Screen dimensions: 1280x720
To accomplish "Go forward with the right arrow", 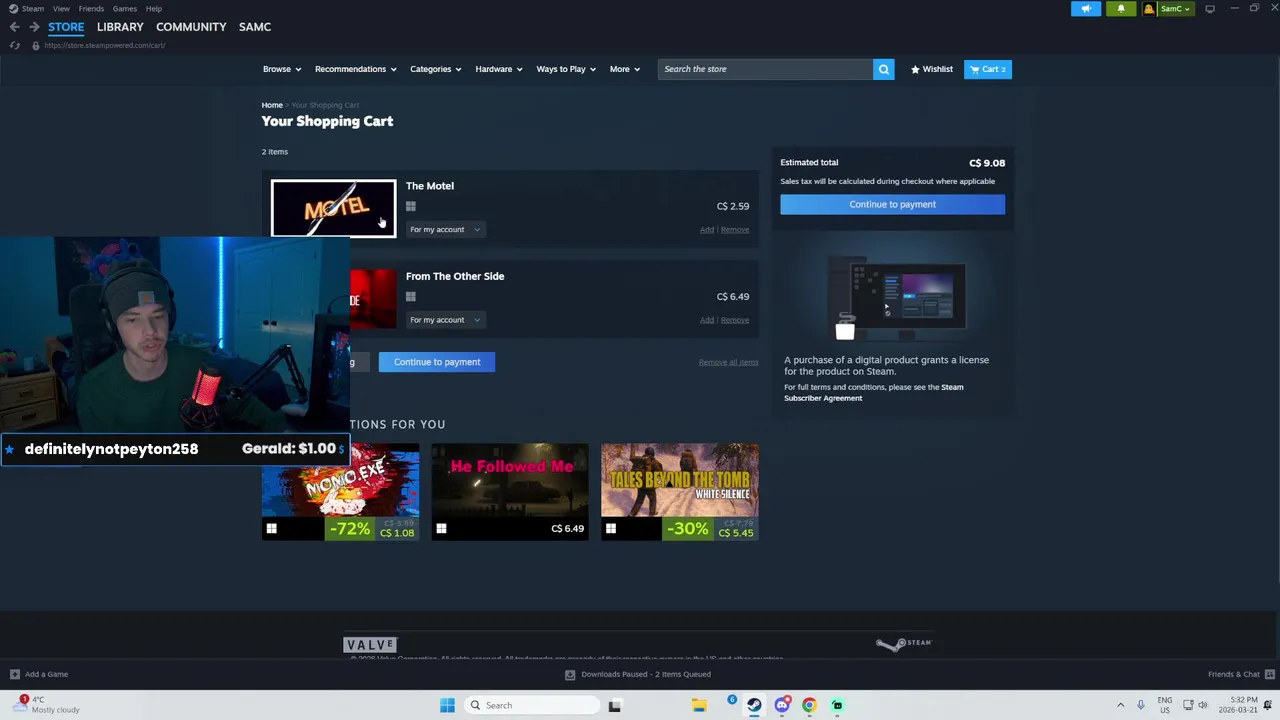I will [34, 27].
